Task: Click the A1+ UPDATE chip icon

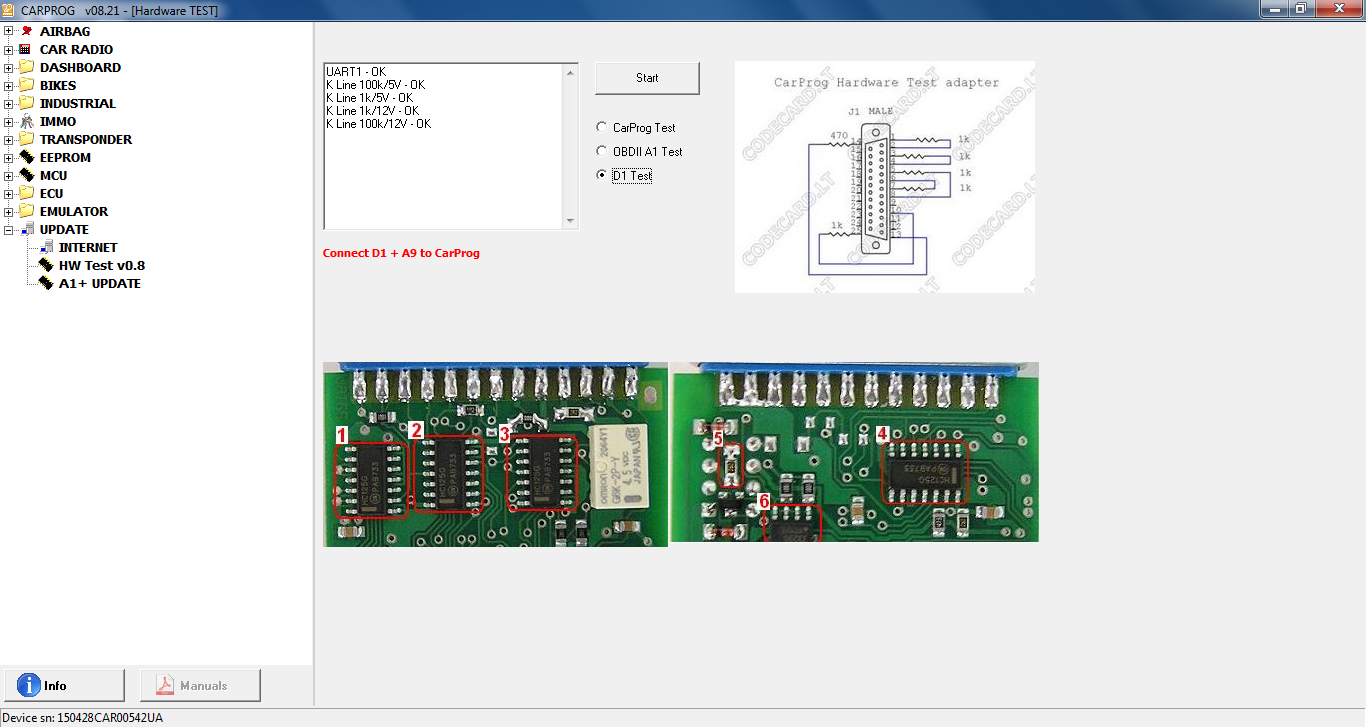Action: coord(45,283)
